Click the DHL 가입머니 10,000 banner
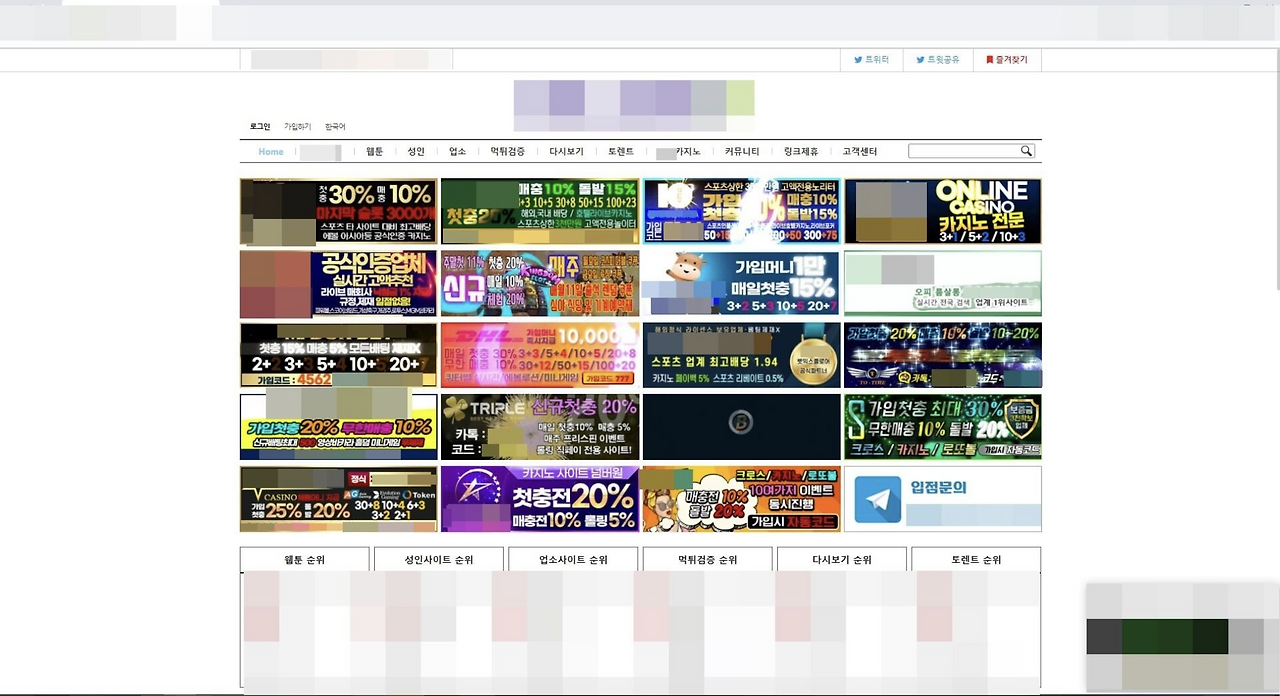This screenshot has height=696, width=1280. (x=540, y=355)
